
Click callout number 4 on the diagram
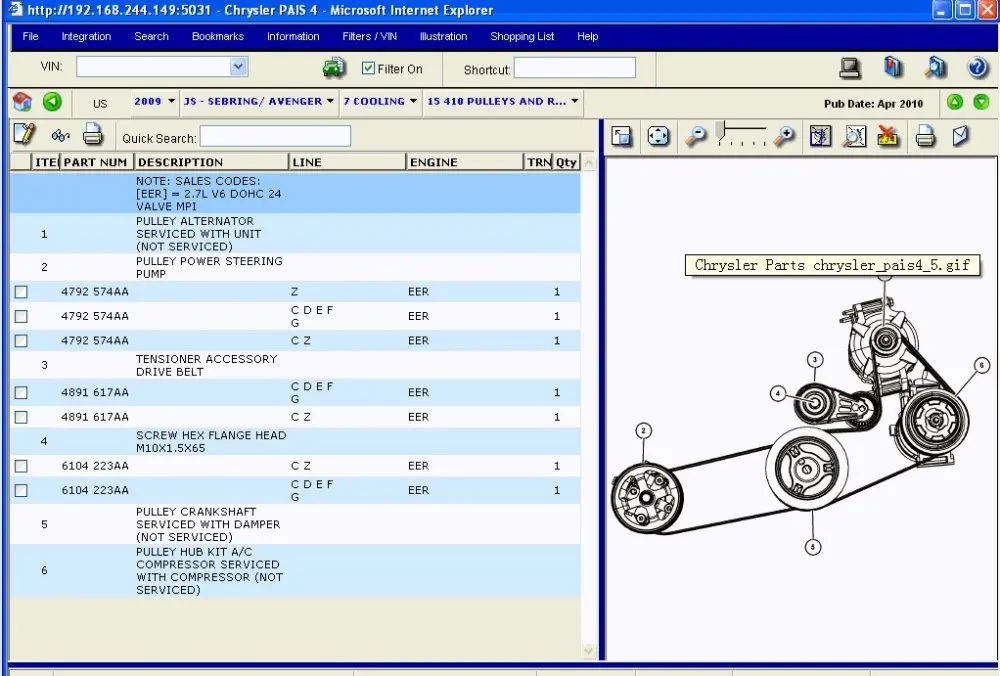[777, 393]
